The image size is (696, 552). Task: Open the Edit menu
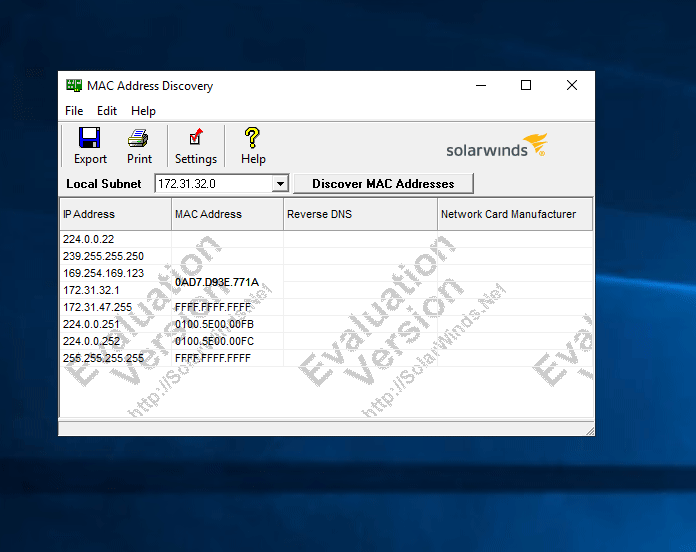pyautogui.click(x=107, y=111)
